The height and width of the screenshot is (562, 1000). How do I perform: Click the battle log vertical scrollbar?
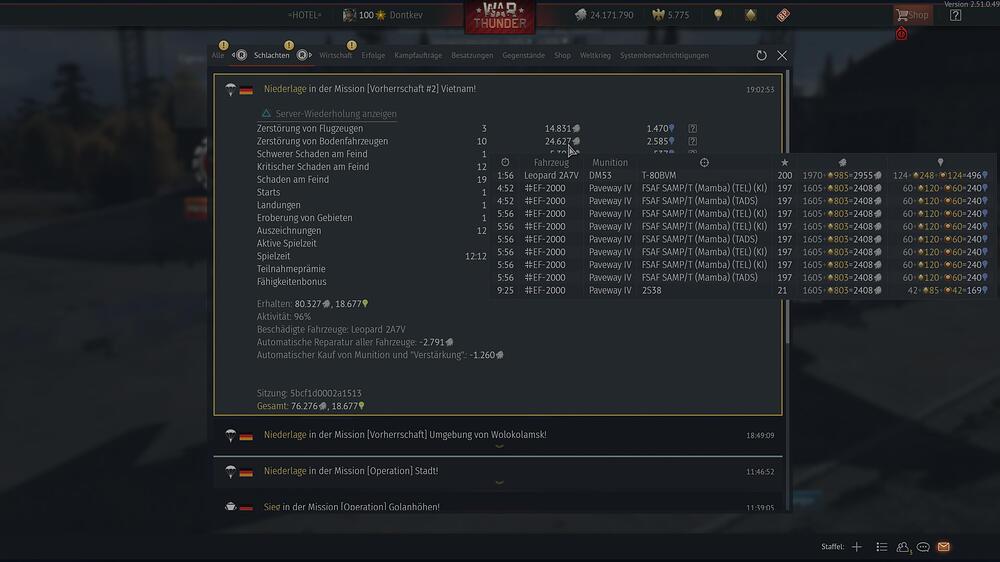[x=788, y=207]
